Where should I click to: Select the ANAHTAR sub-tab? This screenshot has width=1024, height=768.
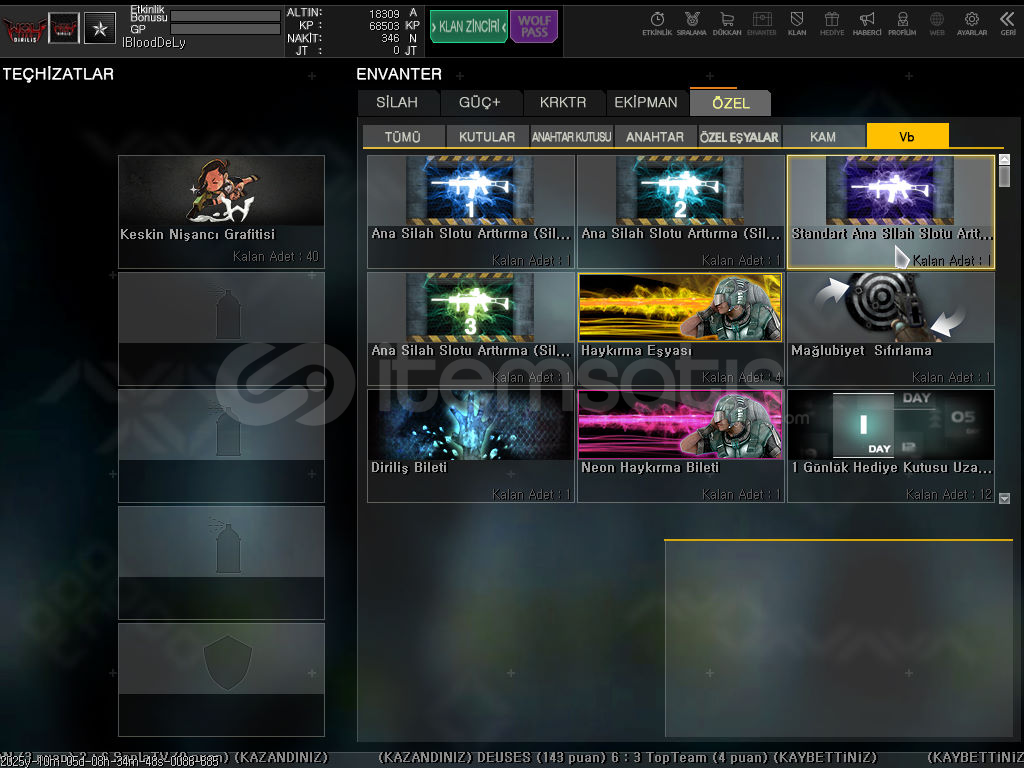point(655,137)
